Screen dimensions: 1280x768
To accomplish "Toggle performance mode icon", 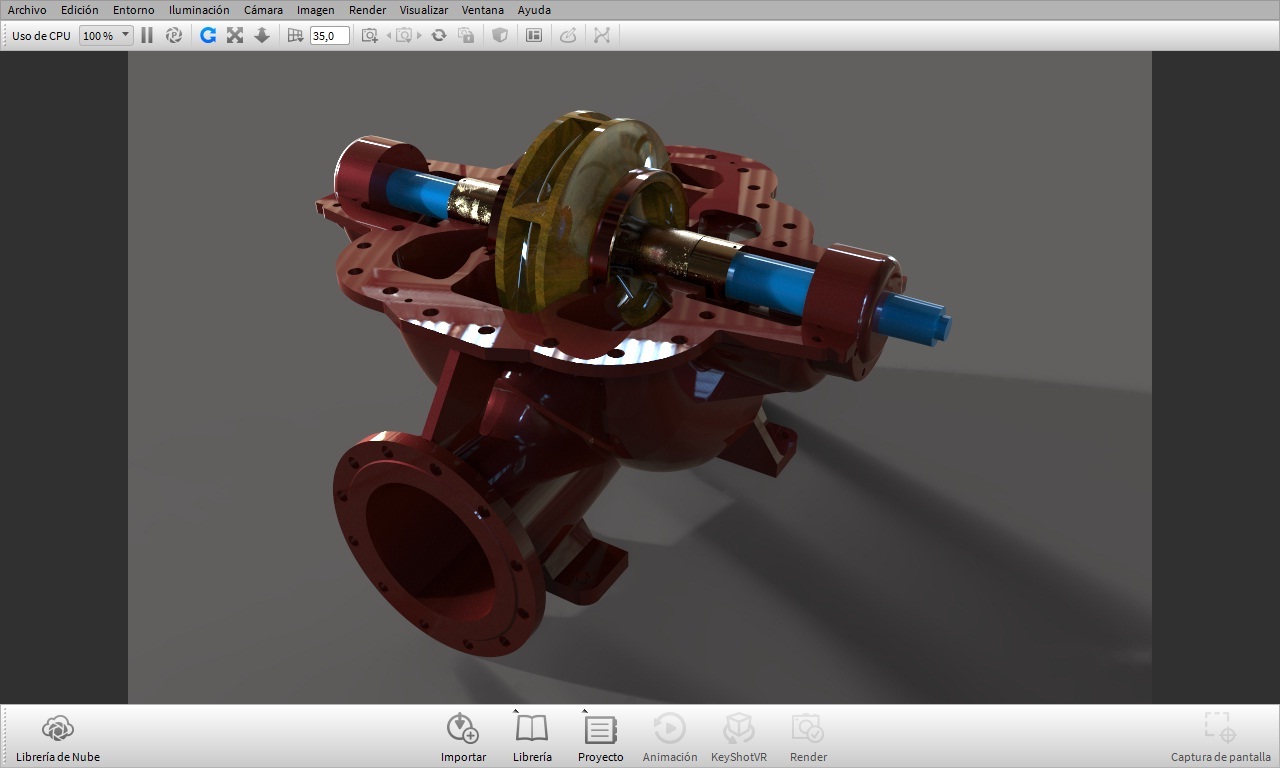I will coord(174,35).
